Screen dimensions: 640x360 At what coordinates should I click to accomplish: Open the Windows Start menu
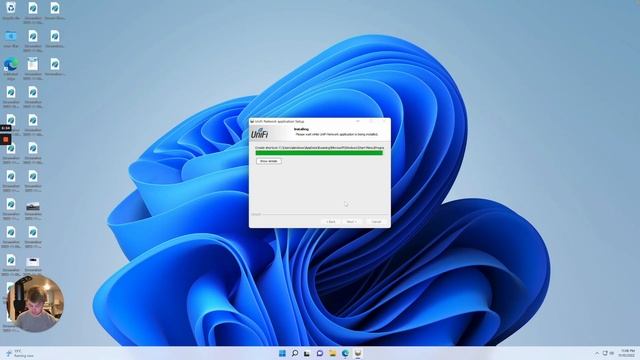(282, 353)
